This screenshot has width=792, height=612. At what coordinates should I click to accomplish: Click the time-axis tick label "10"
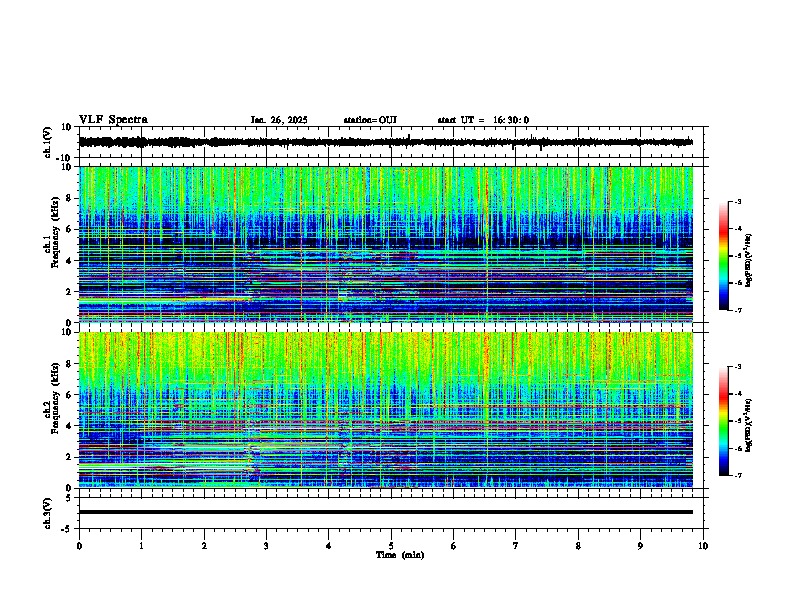pos(703,546)
